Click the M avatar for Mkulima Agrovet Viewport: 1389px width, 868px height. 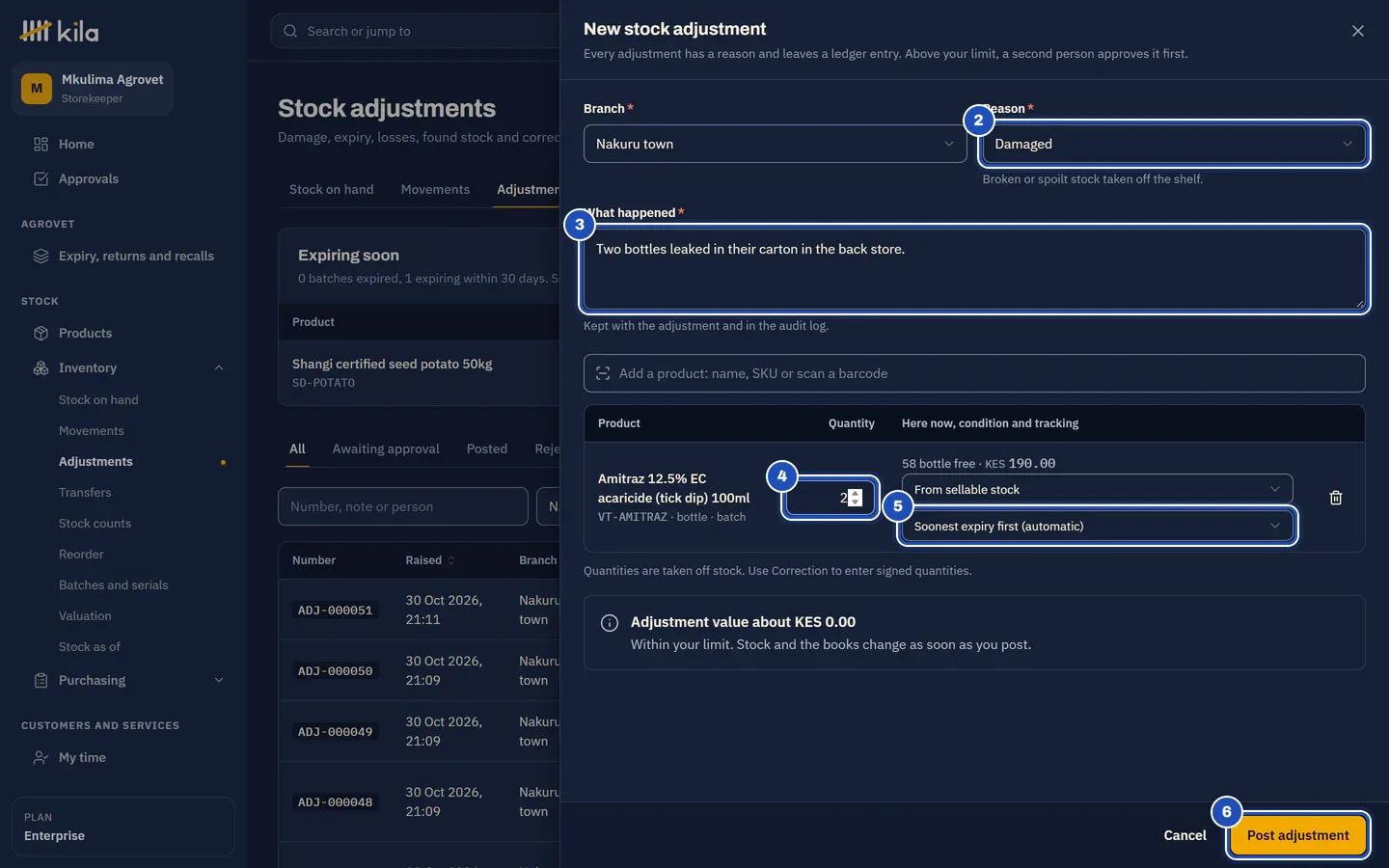[x=37, y=89]
